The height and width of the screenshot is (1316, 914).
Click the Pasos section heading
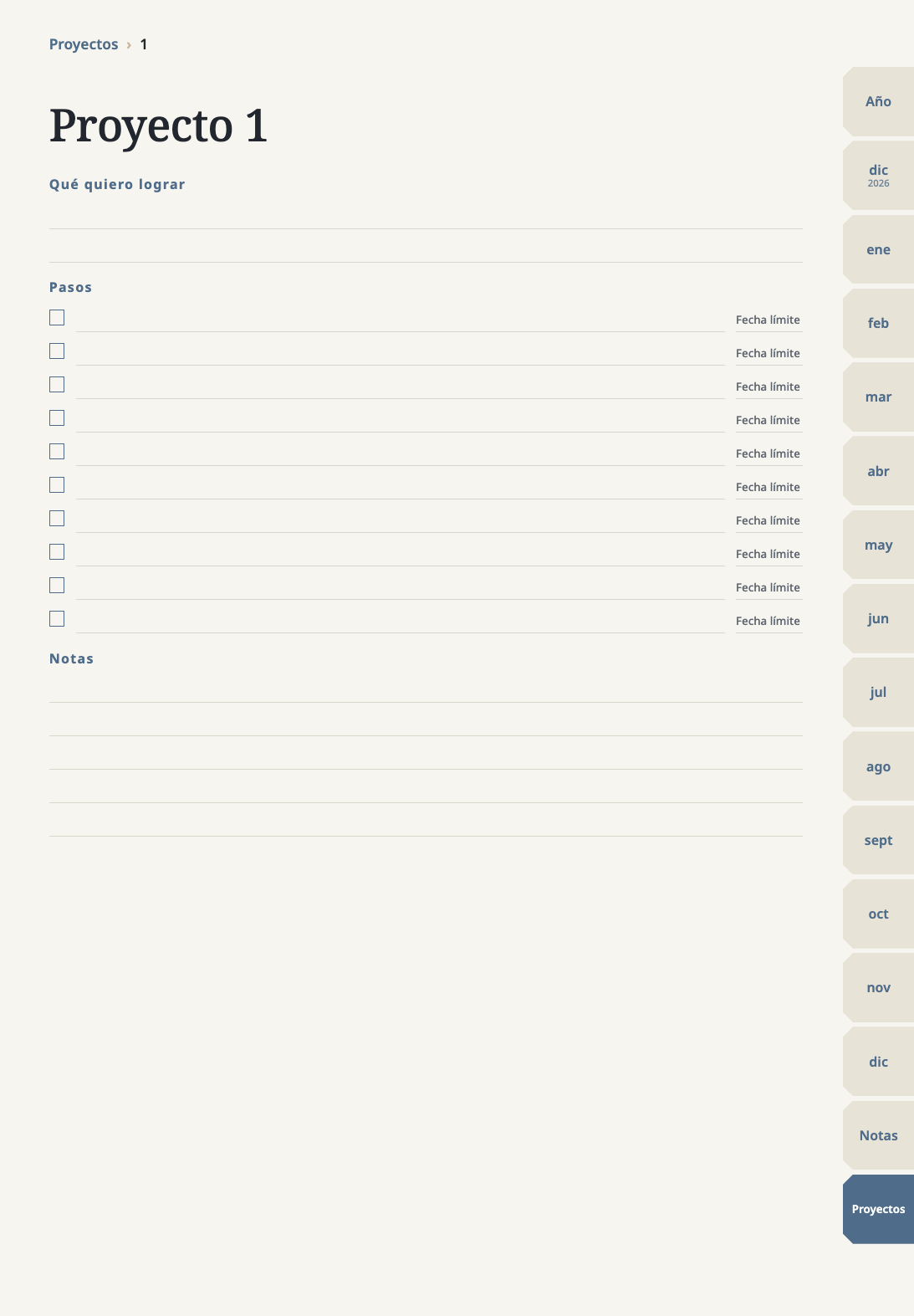[70, 287]
